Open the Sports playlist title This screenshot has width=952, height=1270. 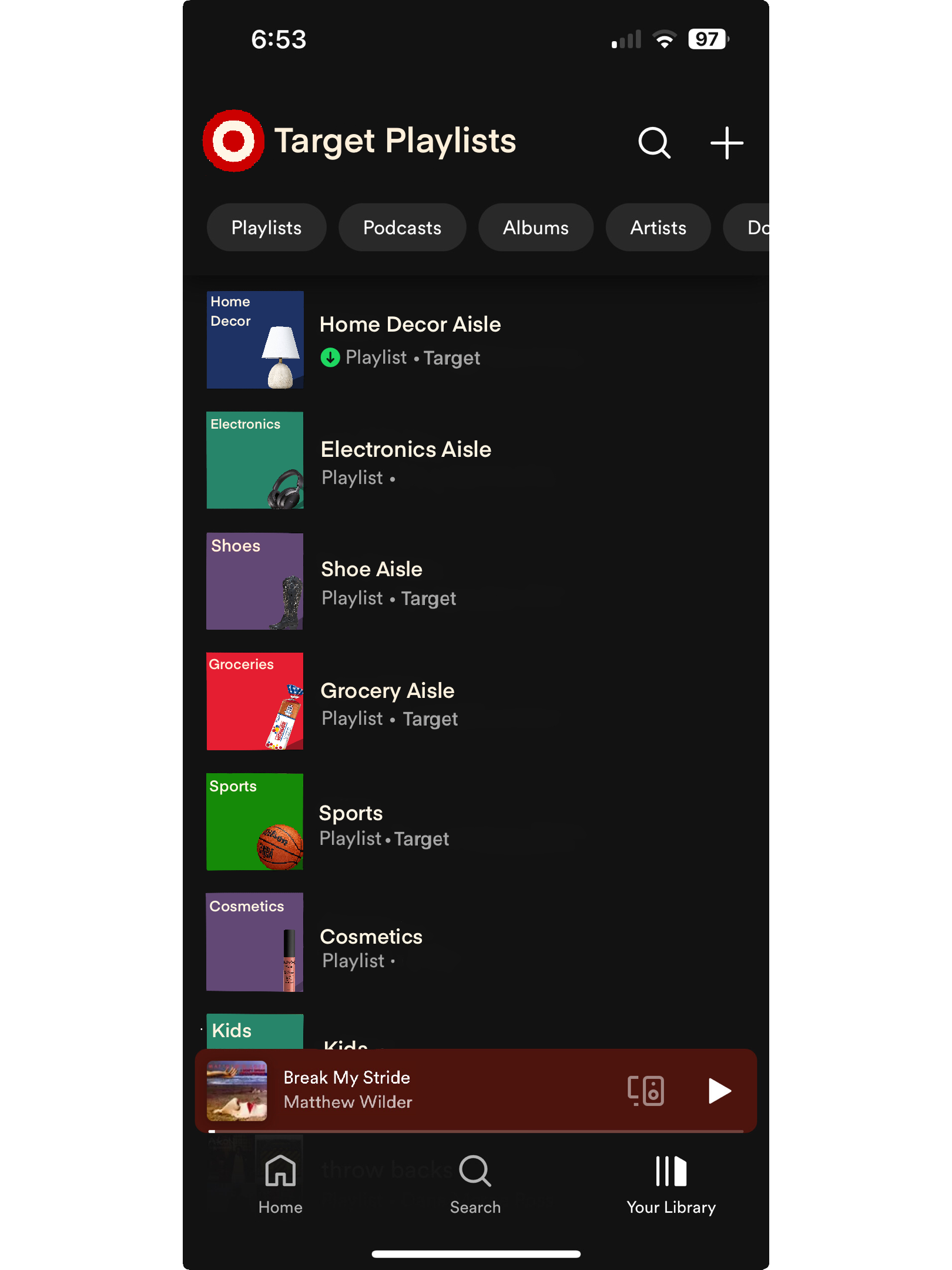351,813
